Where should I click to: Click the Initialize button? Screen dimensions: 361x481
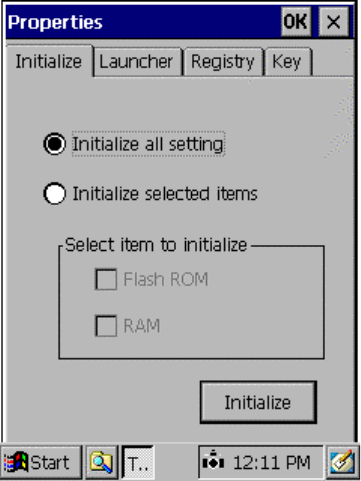tap(258, 402)
